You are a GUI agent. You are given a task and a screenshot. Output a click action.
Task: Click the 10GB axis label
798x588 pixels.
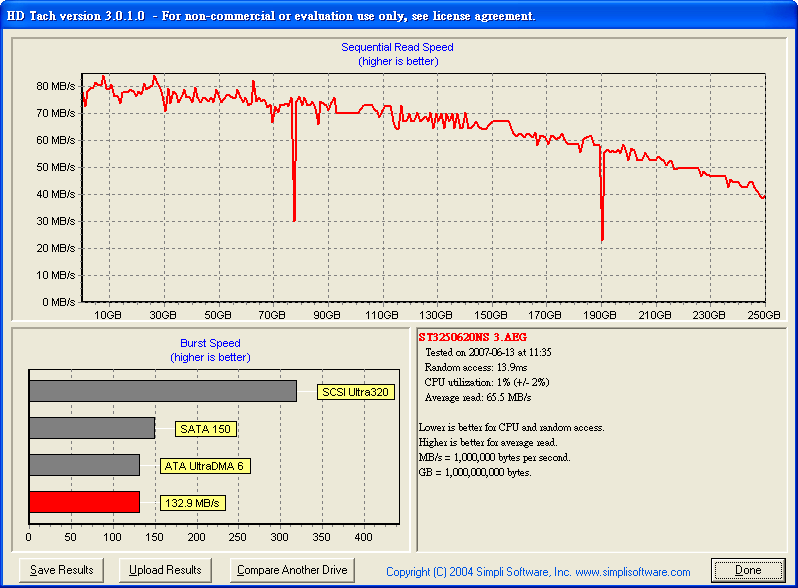click(108, 315)
